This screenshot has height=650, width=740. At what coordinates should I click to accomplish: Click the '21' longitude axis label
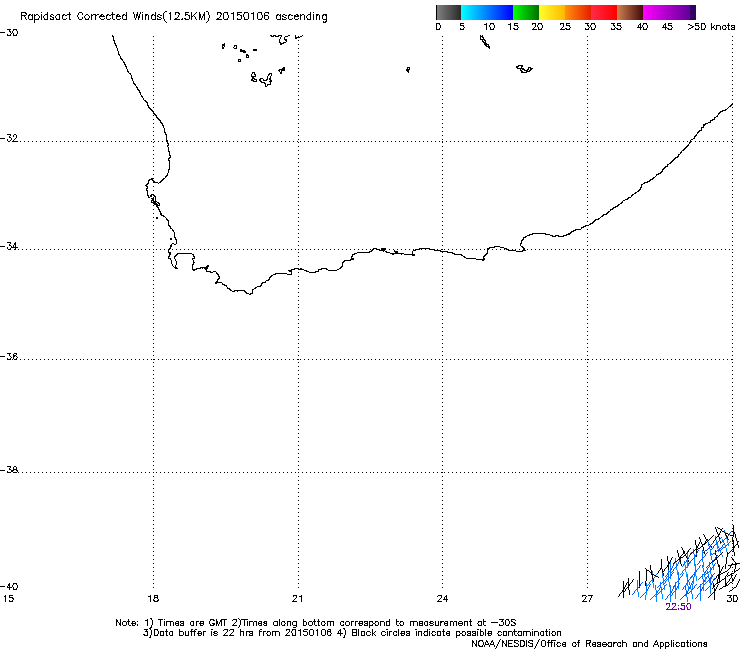(297, 599)
